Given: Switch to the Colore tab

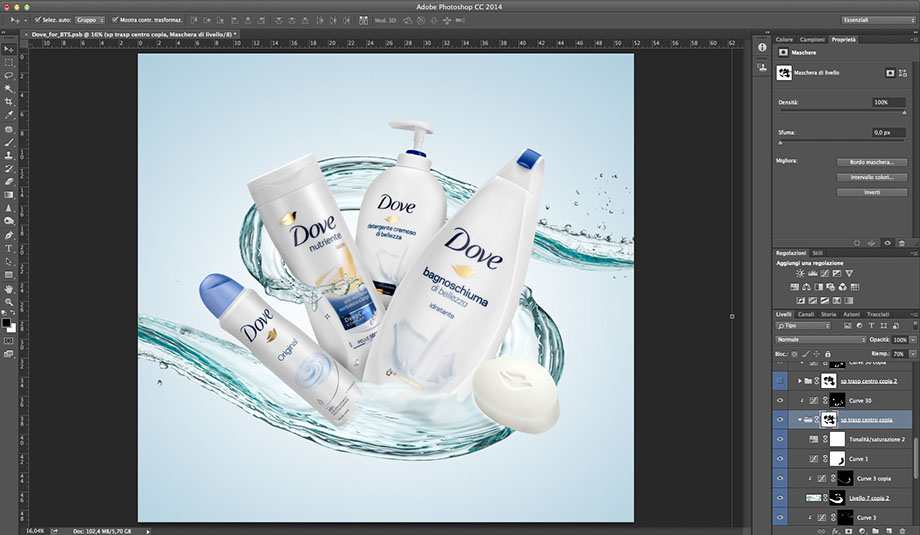Looking at the screenshot, I should (784, 39).
